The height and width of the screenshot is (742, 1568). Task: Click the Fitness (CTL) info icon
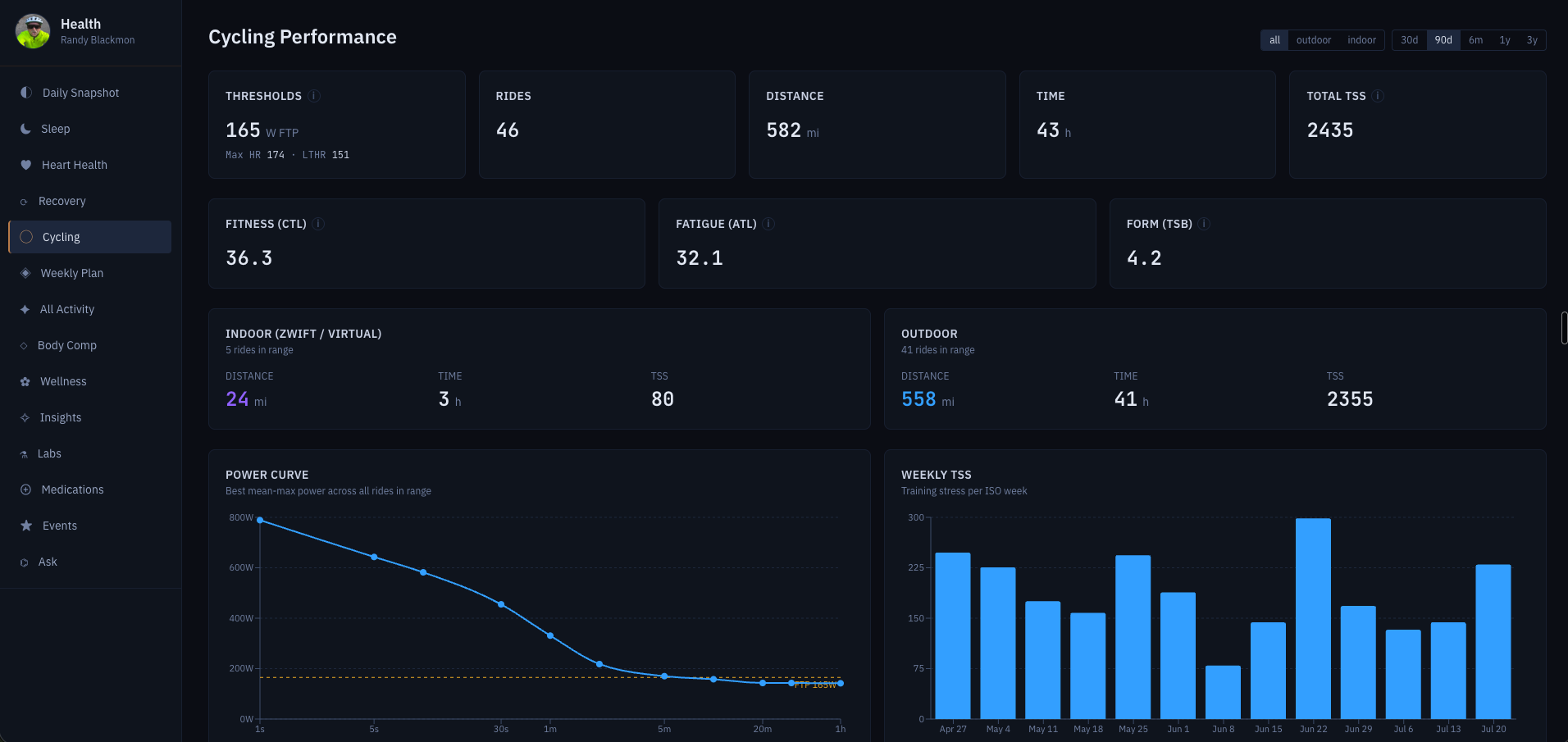319,224
